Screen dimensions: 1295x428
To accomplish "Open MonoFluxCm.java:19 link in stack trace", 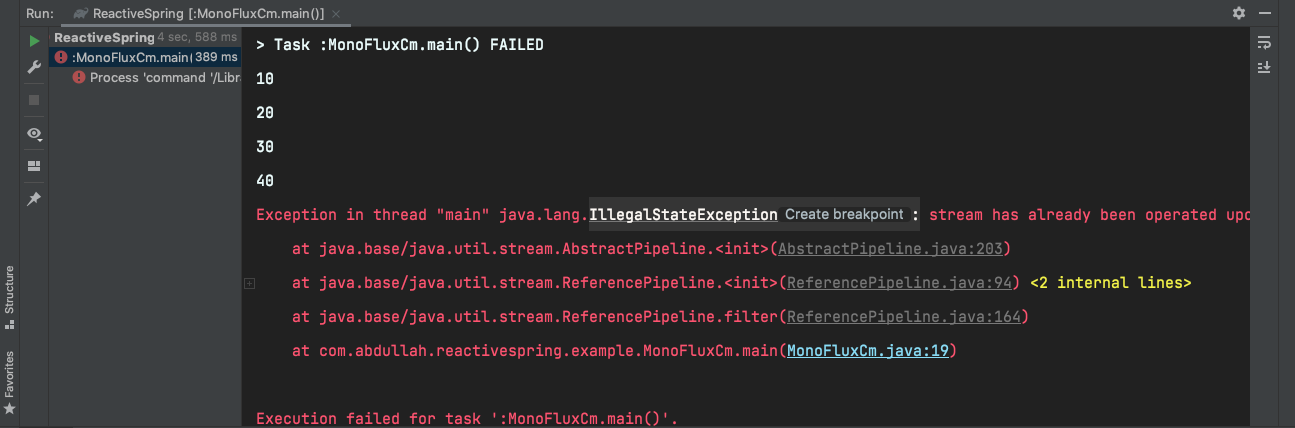I will (869, 351).
